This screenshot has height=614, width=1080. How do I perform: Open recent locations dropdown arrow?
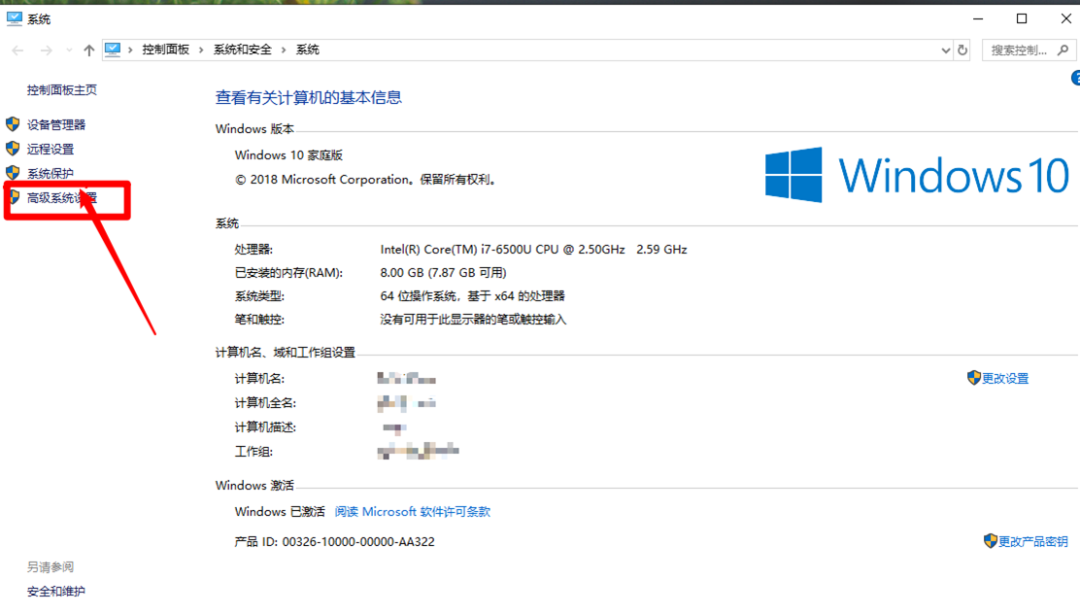[69, 50]
